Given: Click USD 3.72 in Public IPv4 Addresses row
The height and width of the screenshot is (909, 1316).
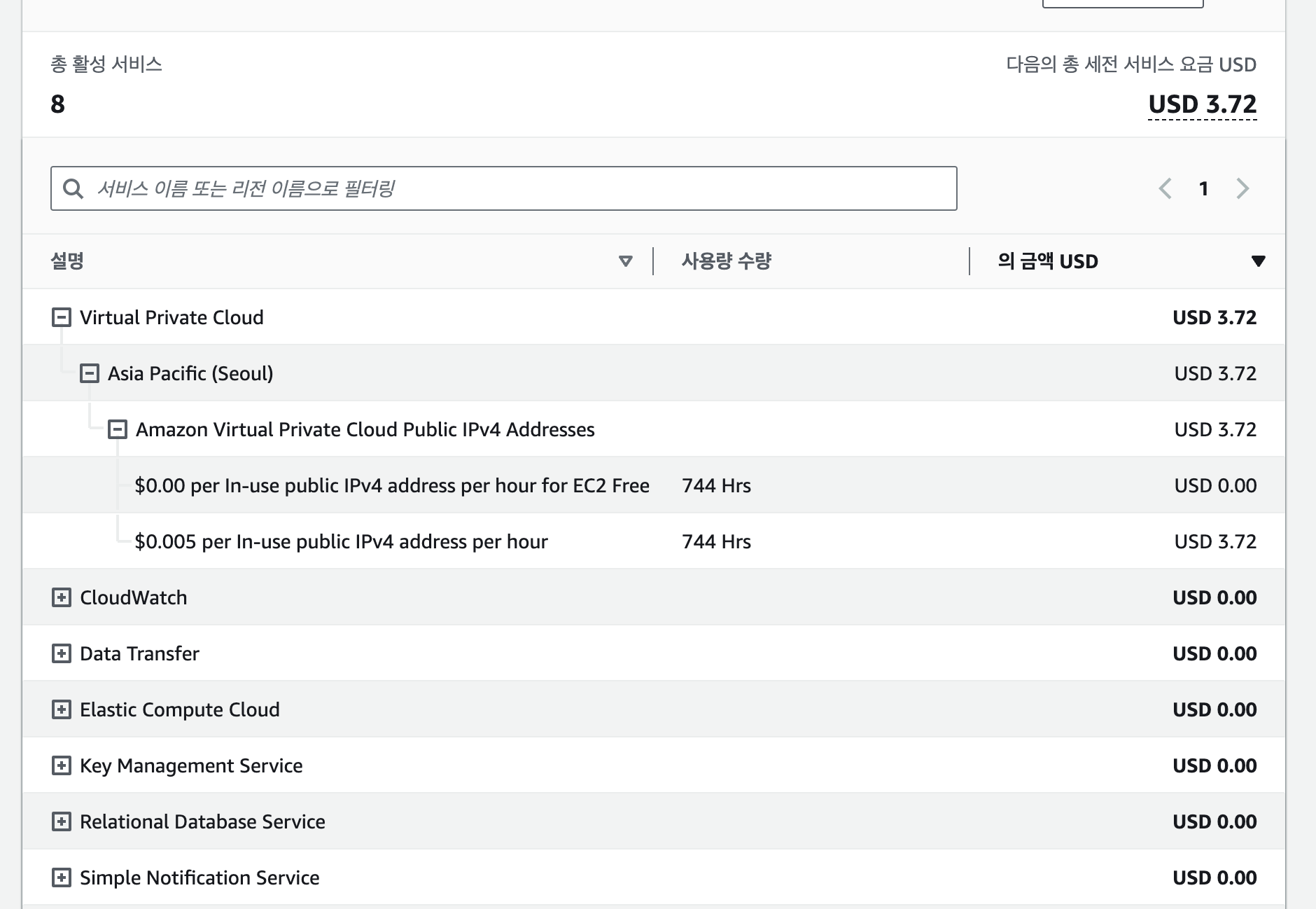Looking at the screenshot, I should [x=1215, y=429].
